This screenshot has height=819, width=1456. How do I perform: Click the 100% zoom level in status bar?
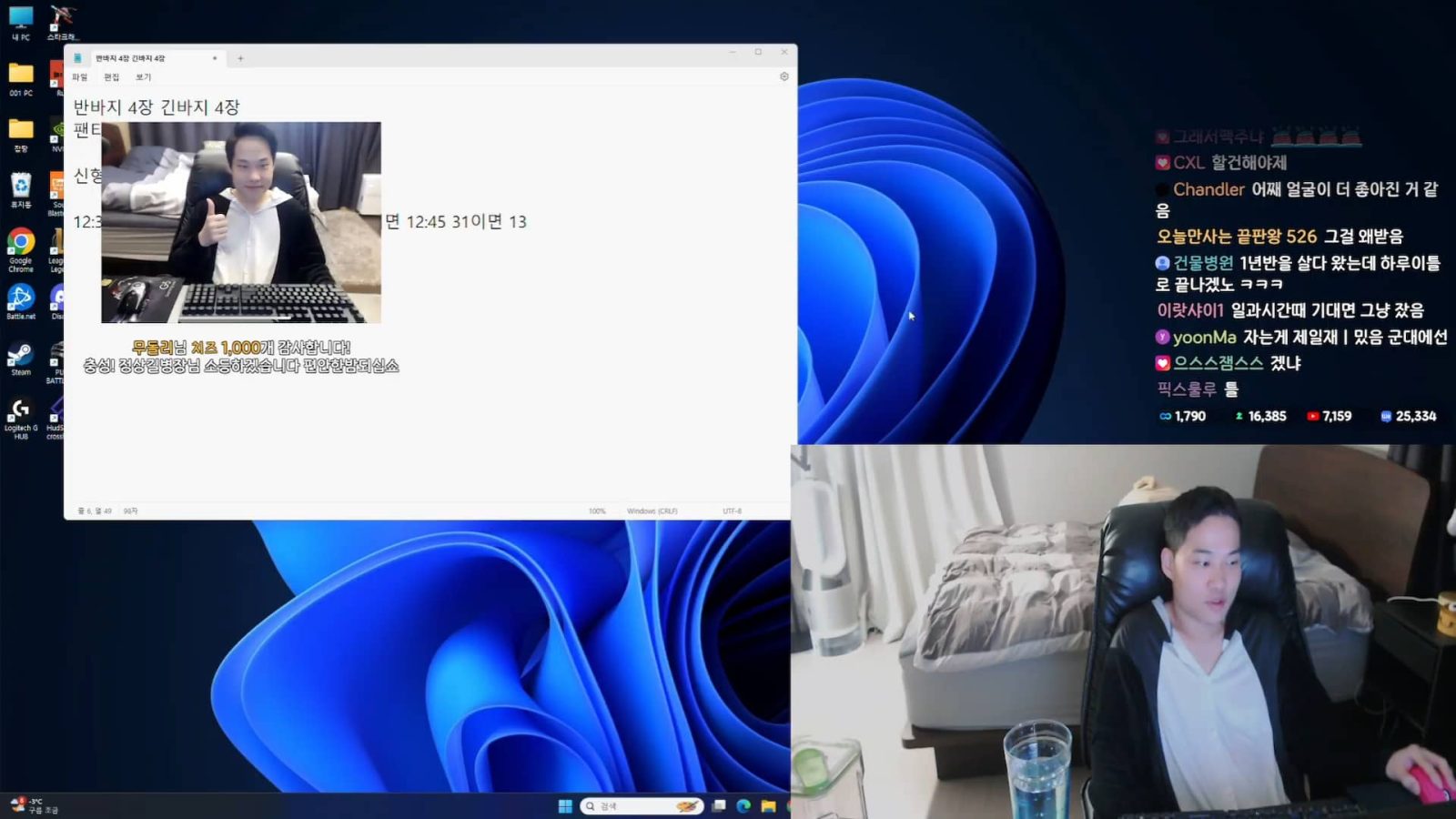point(597,511)
